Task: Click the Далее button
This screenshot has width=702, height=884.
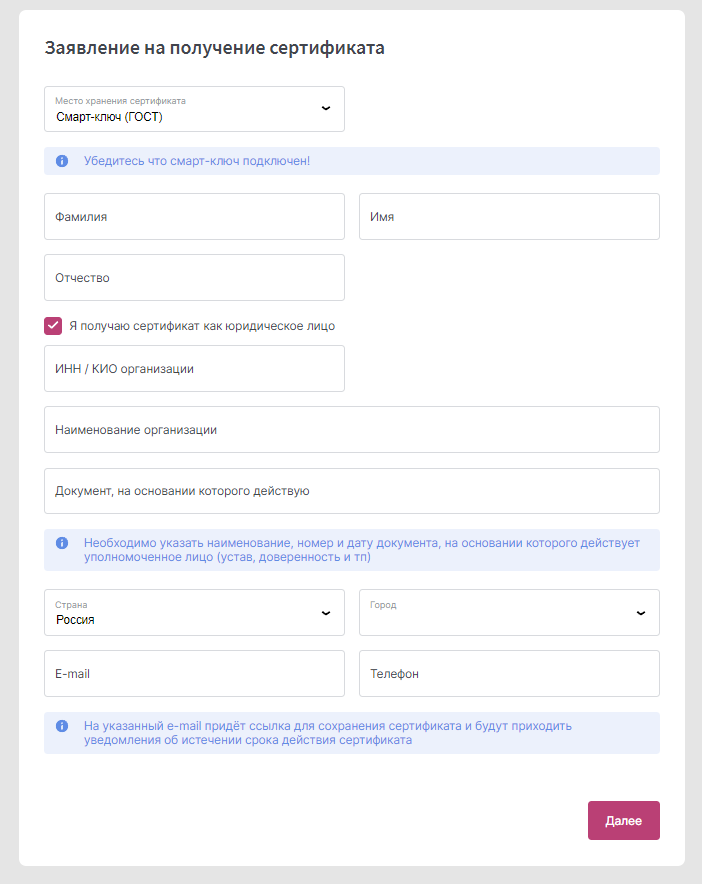Action: (624, 821)
